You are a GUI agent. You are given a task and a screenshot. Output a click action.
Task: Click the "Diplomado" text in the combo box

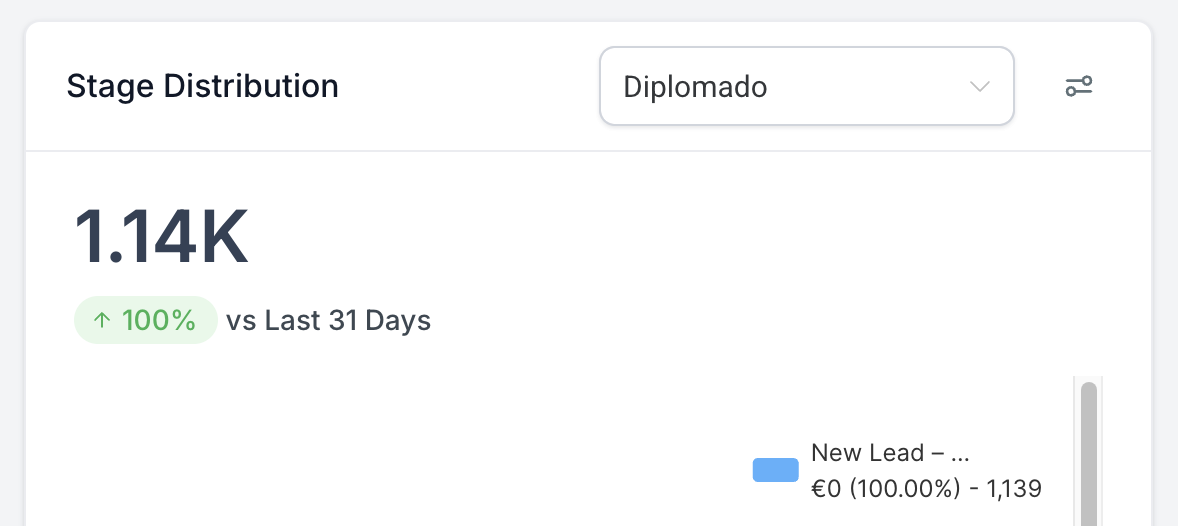[695, 87]
